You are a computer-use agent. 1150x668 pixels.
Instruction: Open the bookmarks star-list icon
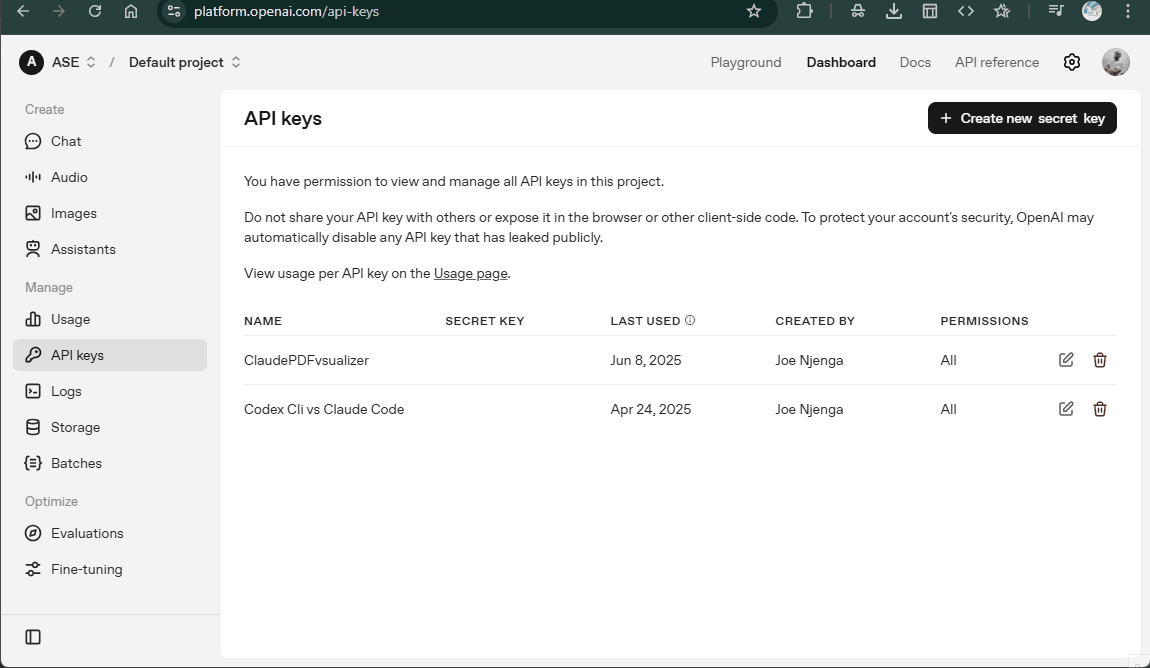click(x=1002, y=11)
